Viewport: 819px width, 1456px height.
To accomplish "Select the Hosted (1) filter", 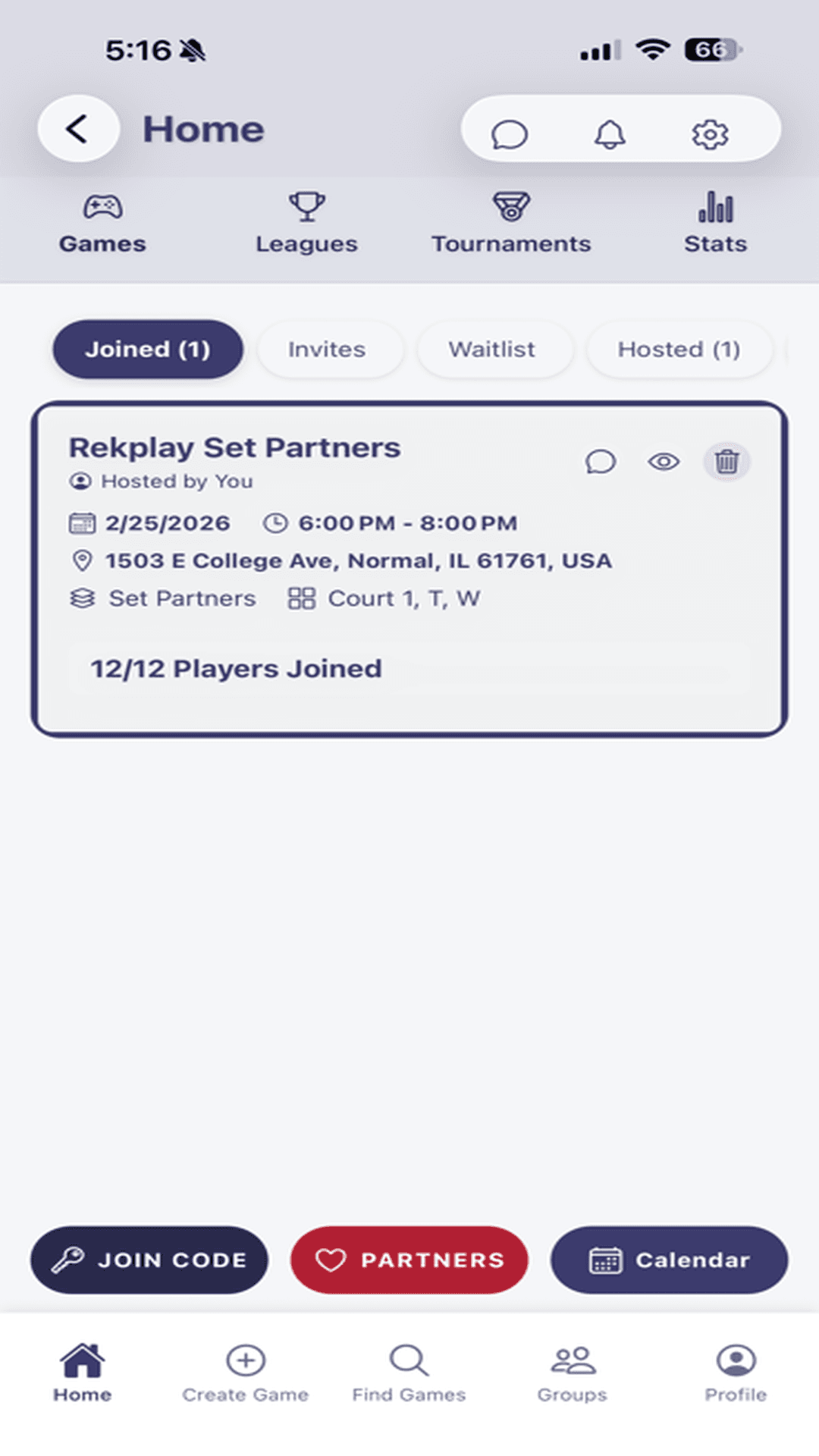I will tap(679, 349).
